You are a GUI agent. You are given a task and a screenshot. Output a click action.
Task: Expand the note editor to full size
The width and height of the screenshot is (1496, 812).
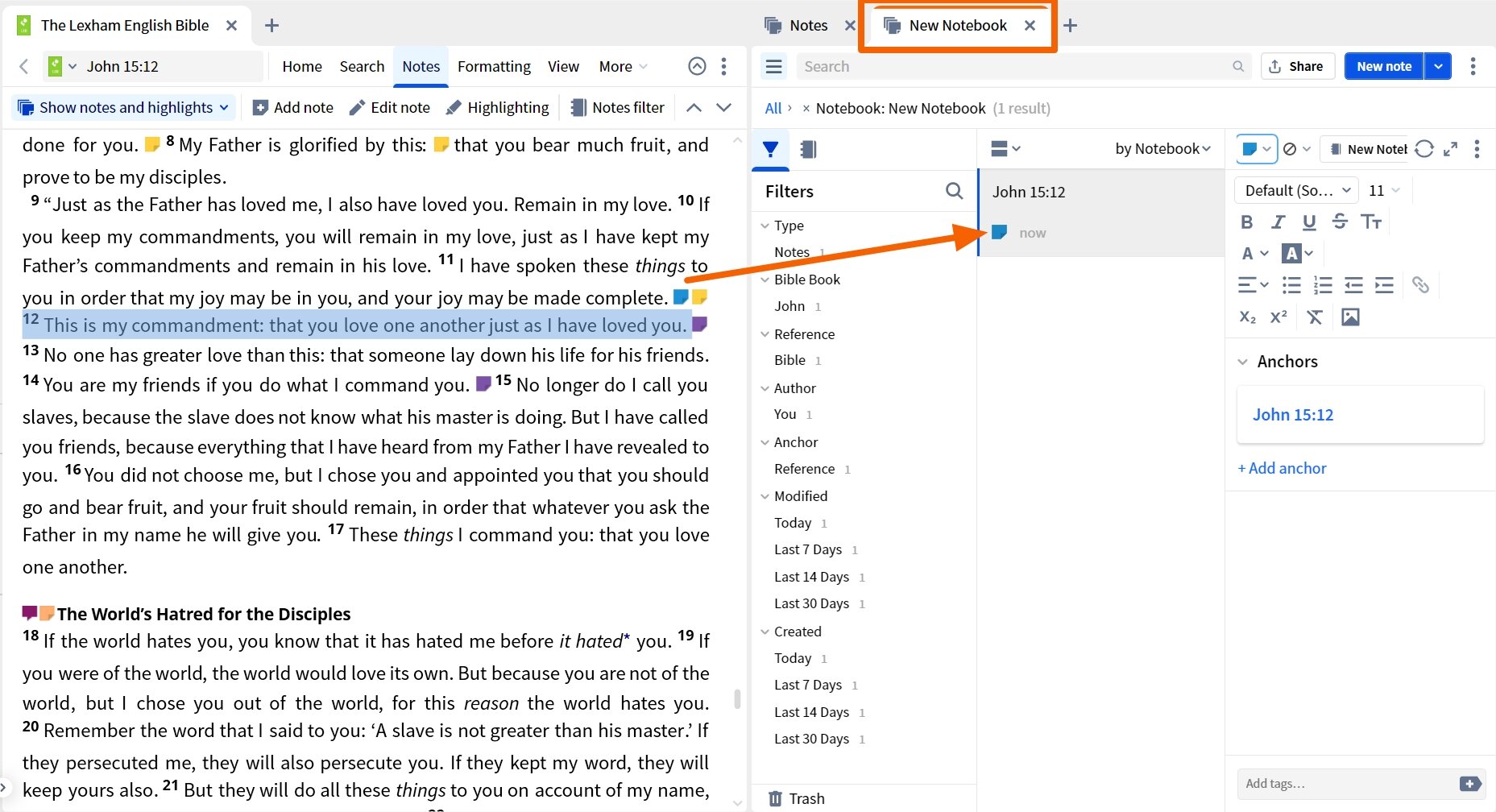pyautogui.click(x=1450, y=149)
